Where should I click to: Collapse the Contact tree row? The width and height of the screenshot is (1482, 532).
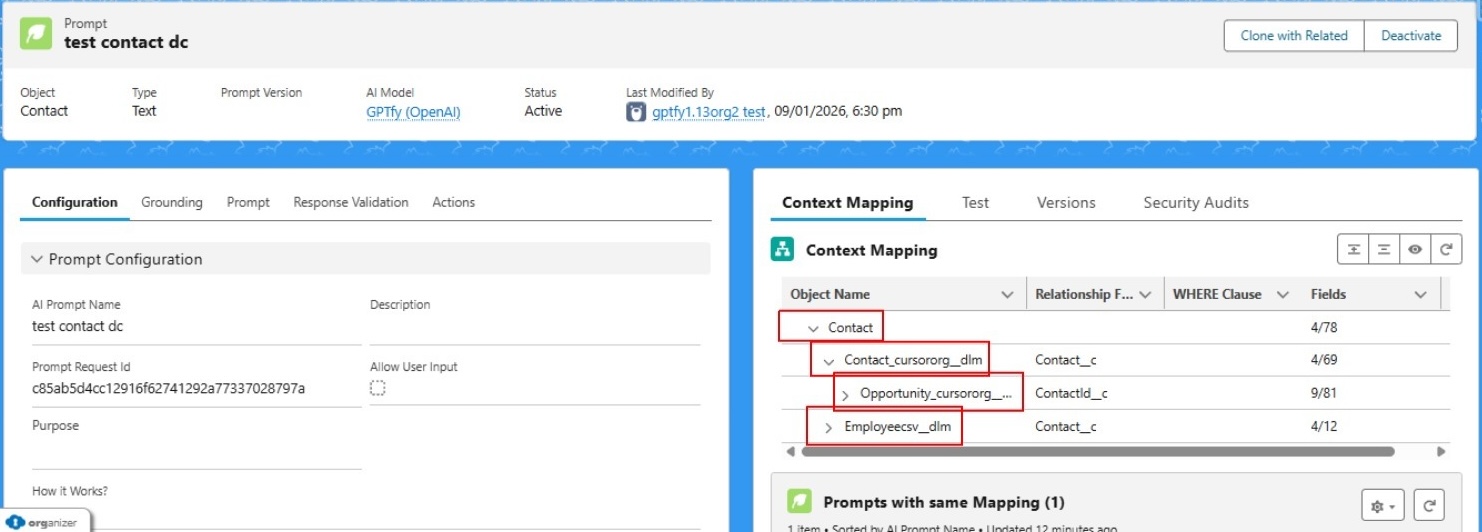(813, 328)
